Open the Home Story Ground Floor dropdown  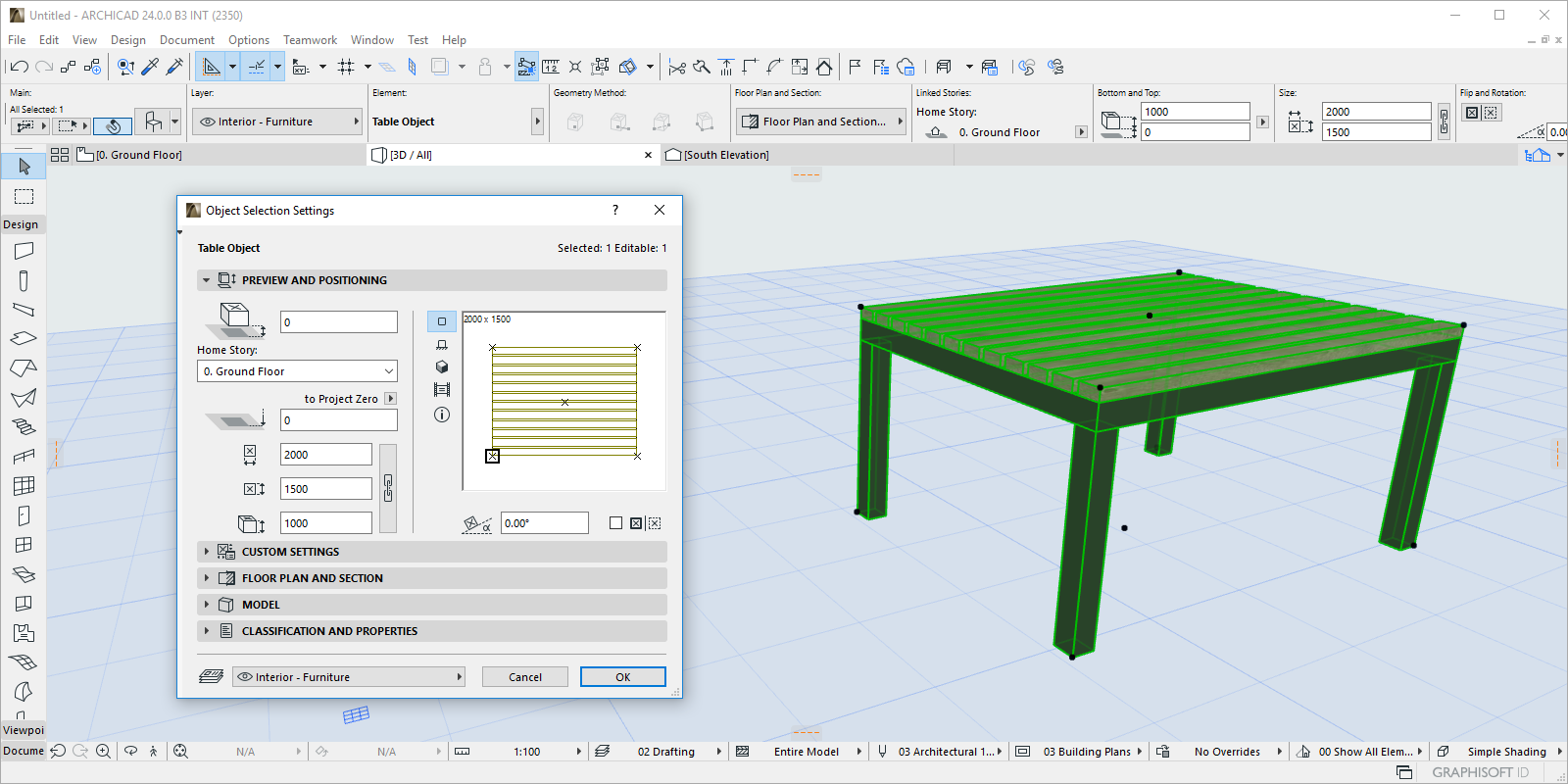[x=297, y=371]
